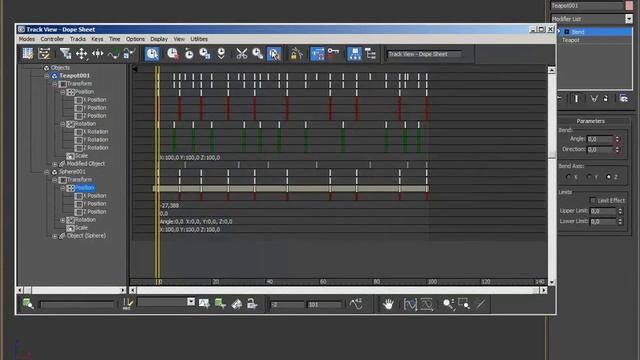This screenshot has width=640, height=360.
Task: Open the Keys menu
Action: click(x=97, y=39)
